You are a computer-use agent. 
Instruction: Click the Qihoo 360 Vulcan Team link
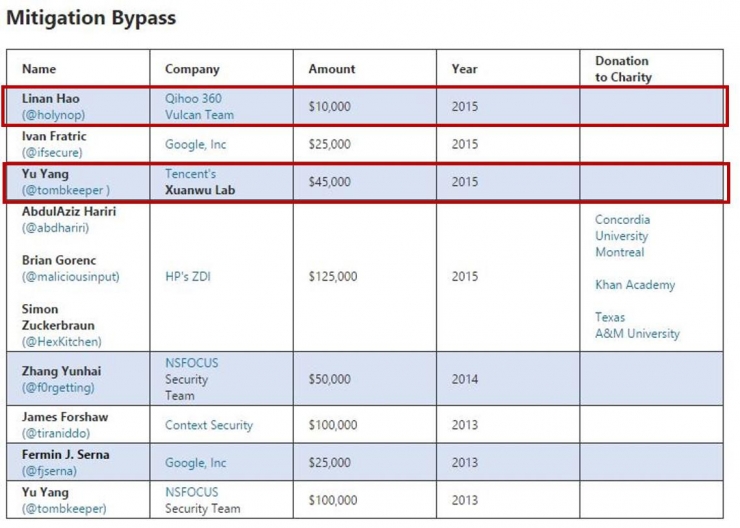(x=199, y=107)
